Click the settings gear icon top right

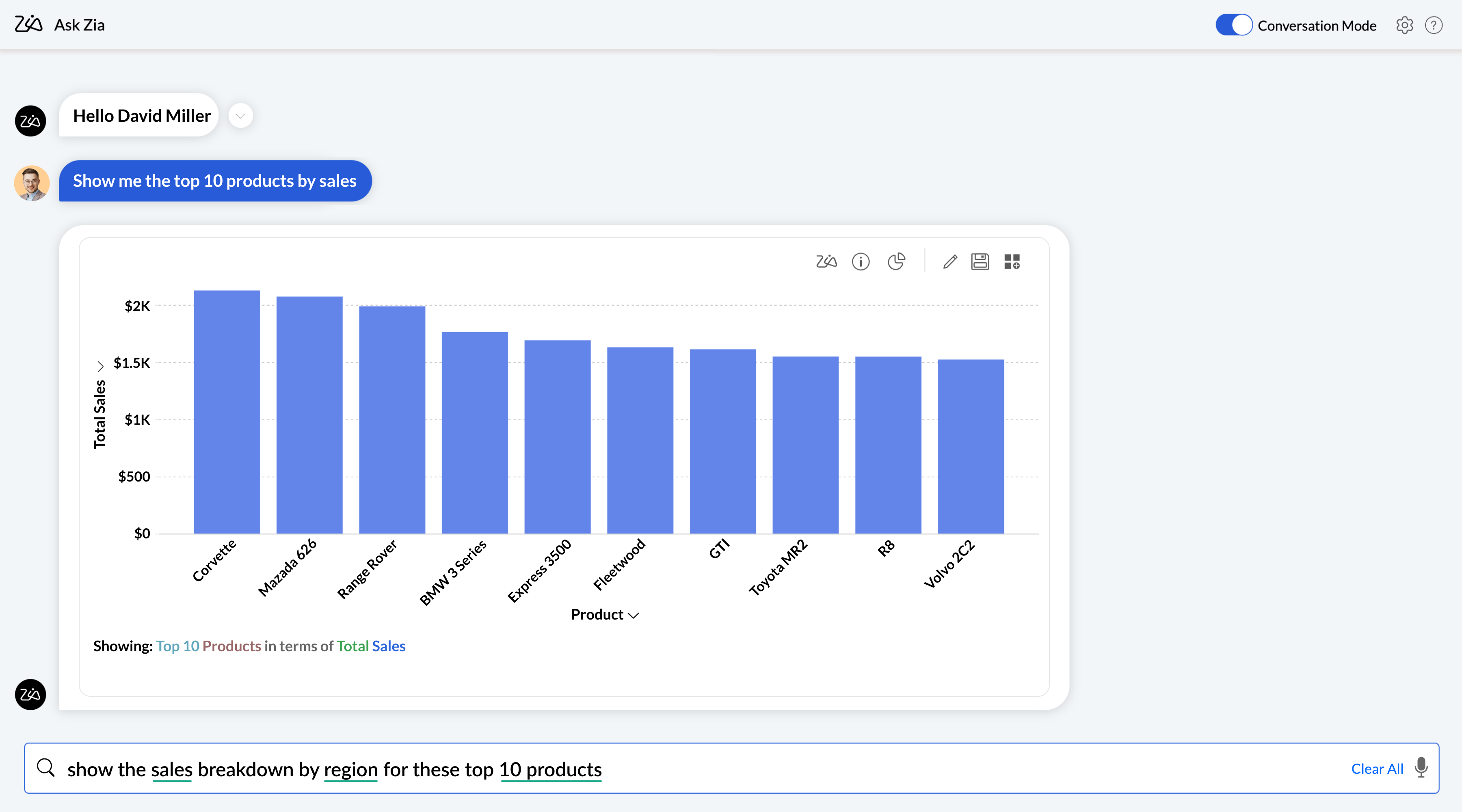tap(1405, 25)
